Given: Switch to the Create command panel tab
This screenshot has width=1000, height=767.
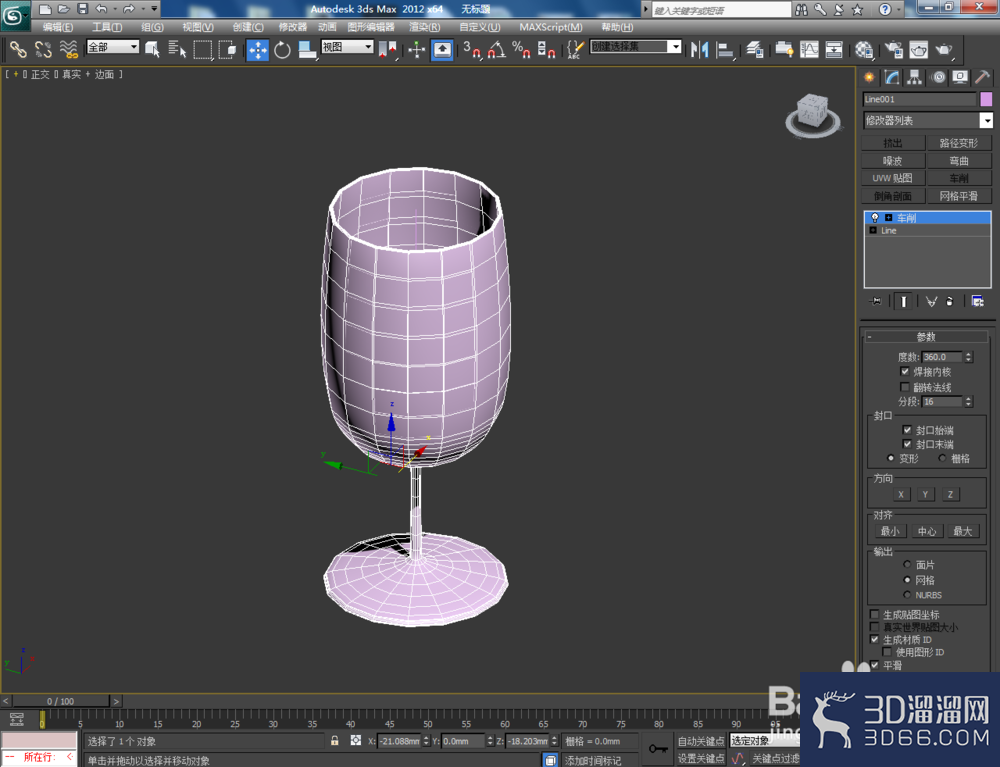Looking at the screenshot, I should (x=869, y=78).
